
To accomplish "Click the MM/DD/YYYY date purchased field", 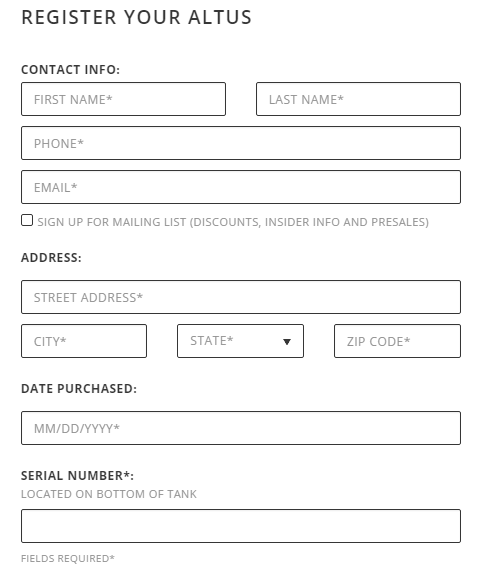I will [x=241, y=428].
